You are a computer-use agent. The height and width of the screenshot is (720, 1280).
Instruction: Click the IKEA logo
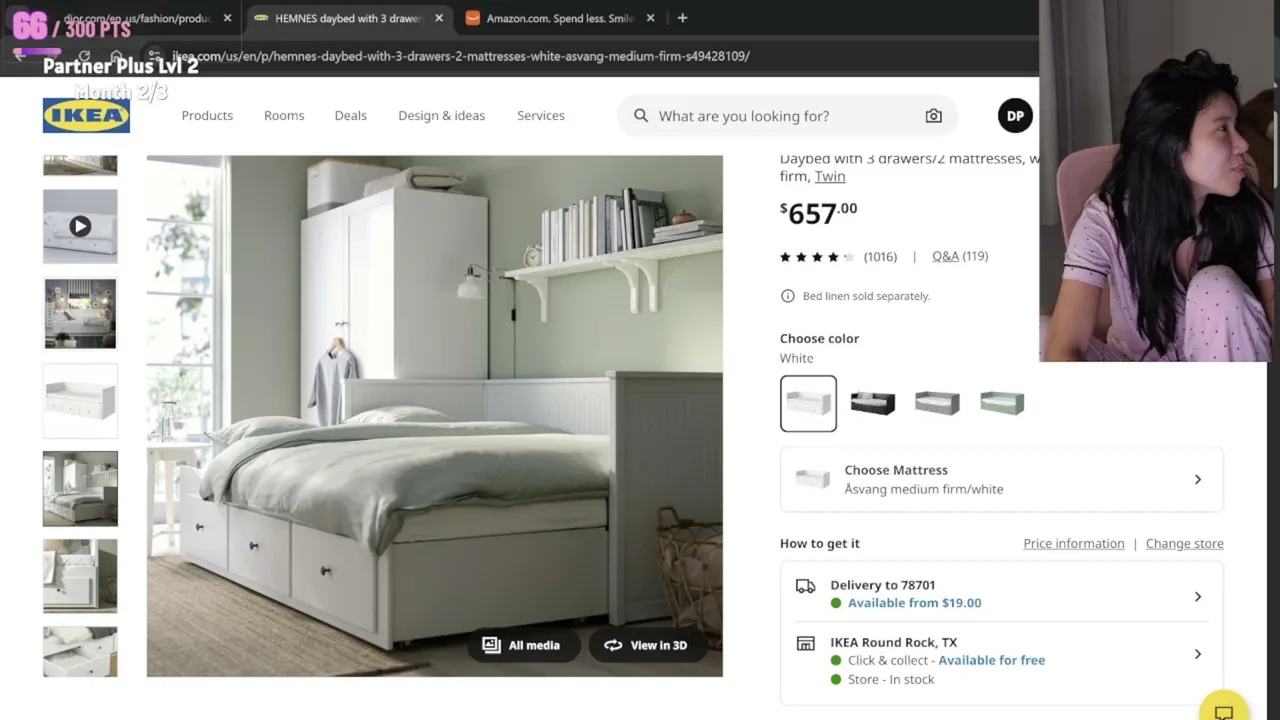86,115
